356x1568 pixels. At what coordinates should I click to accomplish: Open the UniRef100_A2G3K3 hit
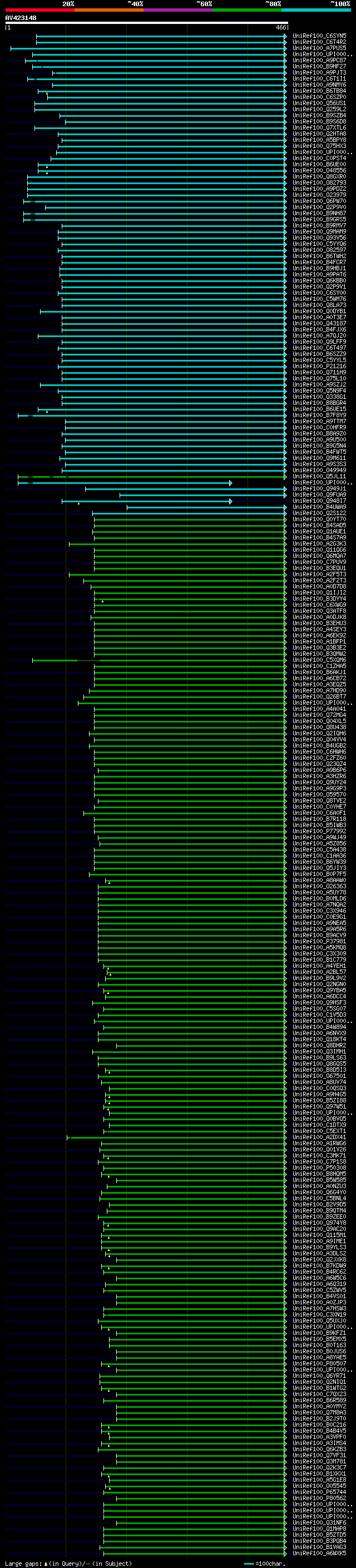pos(319,543)
